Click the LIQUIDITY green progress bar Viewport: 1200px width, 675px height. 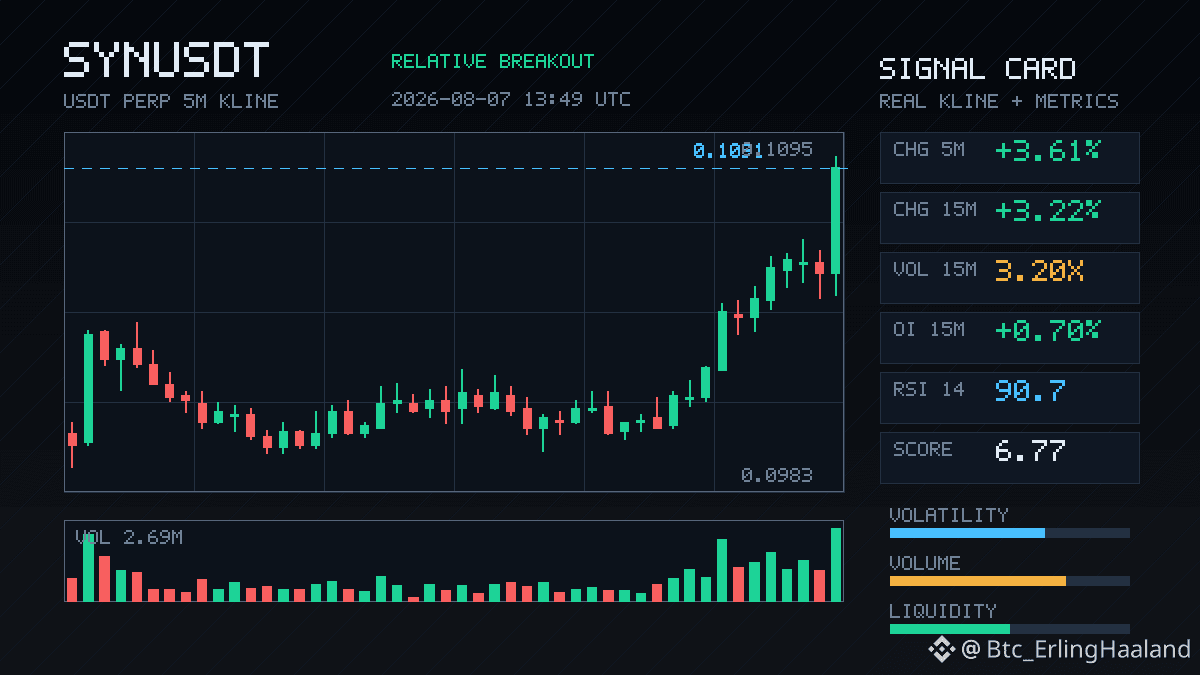pos(1009,629)
